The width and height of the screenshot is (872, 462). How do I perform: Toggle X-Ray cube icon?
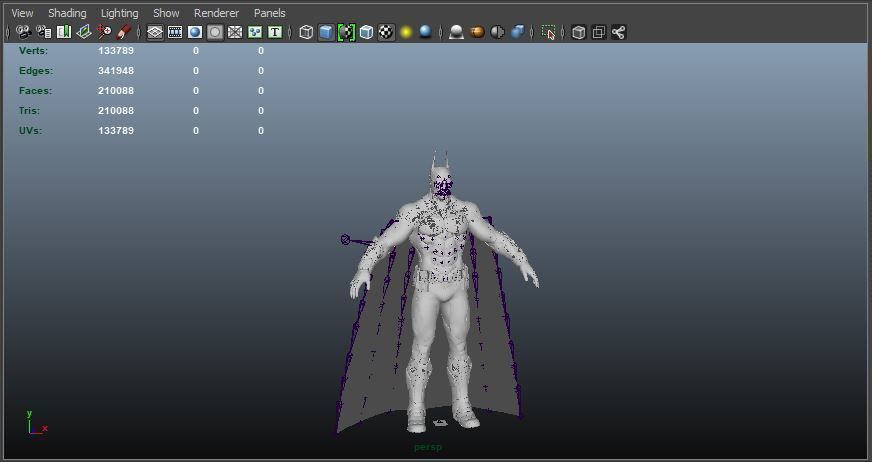point(579,32)
